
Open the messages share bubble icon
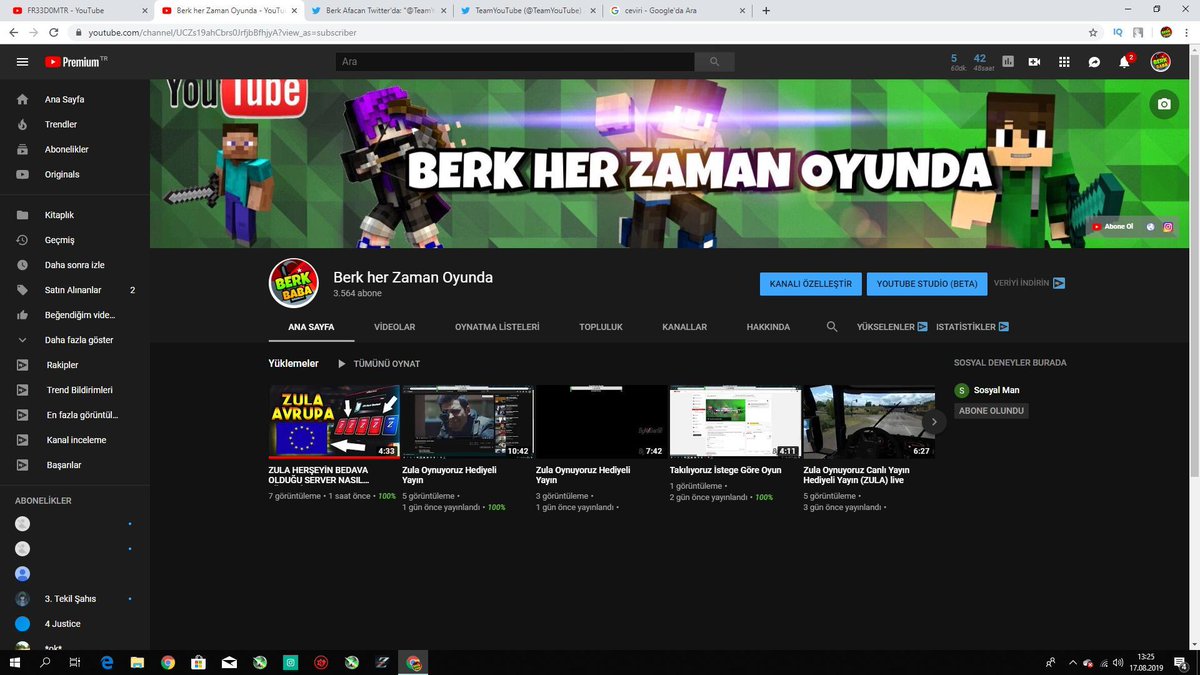tap(1095, 62)
